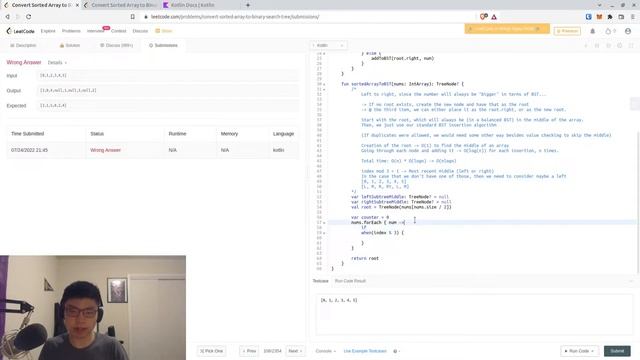The height and width of the screenshot is (360, 640).
Task: Open Interview in the LeetCode navbar
Action: coord(95,31)
